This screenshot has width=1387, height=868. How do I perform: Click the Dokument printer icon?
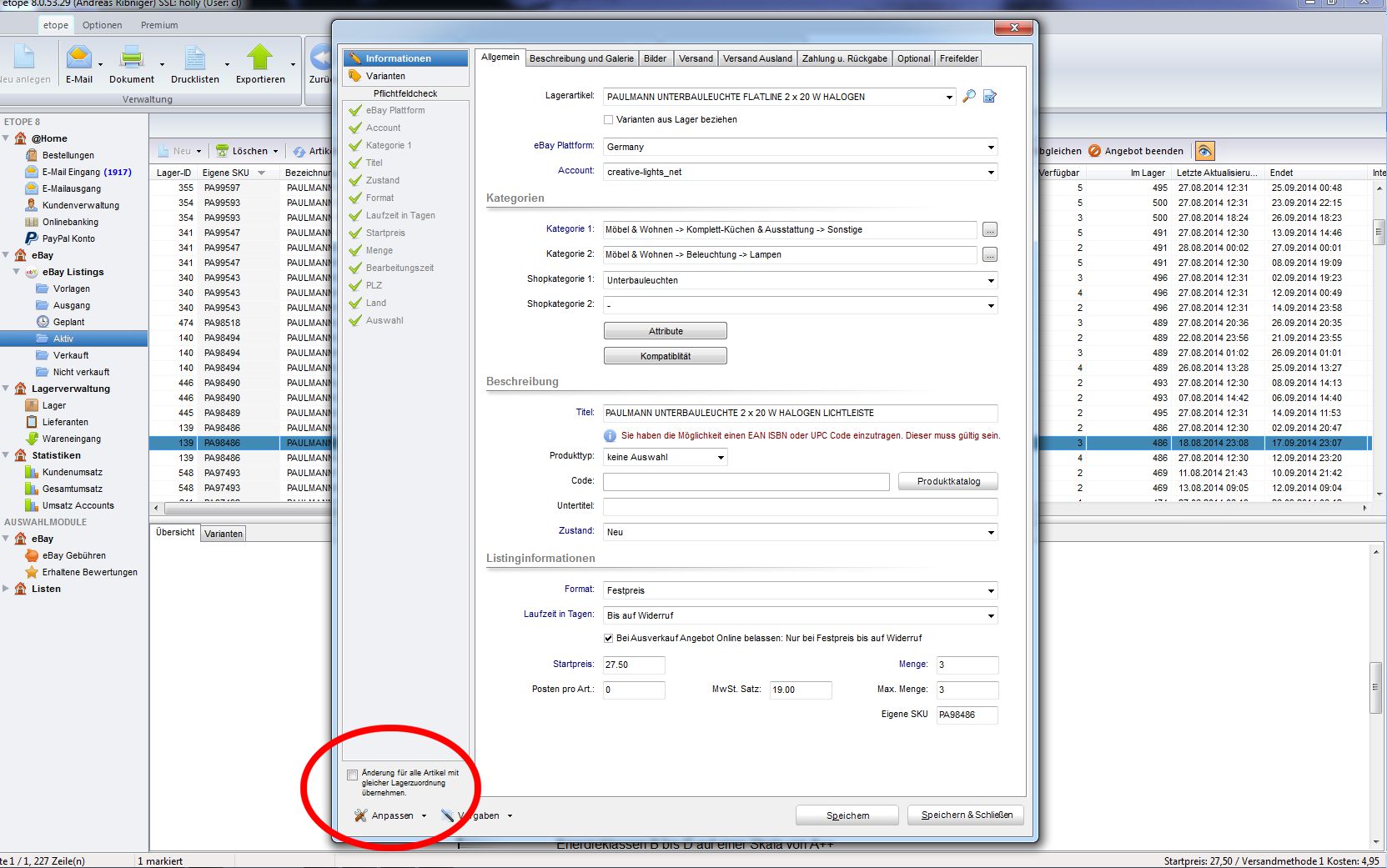pyautogui.click(x=131, y=58)
